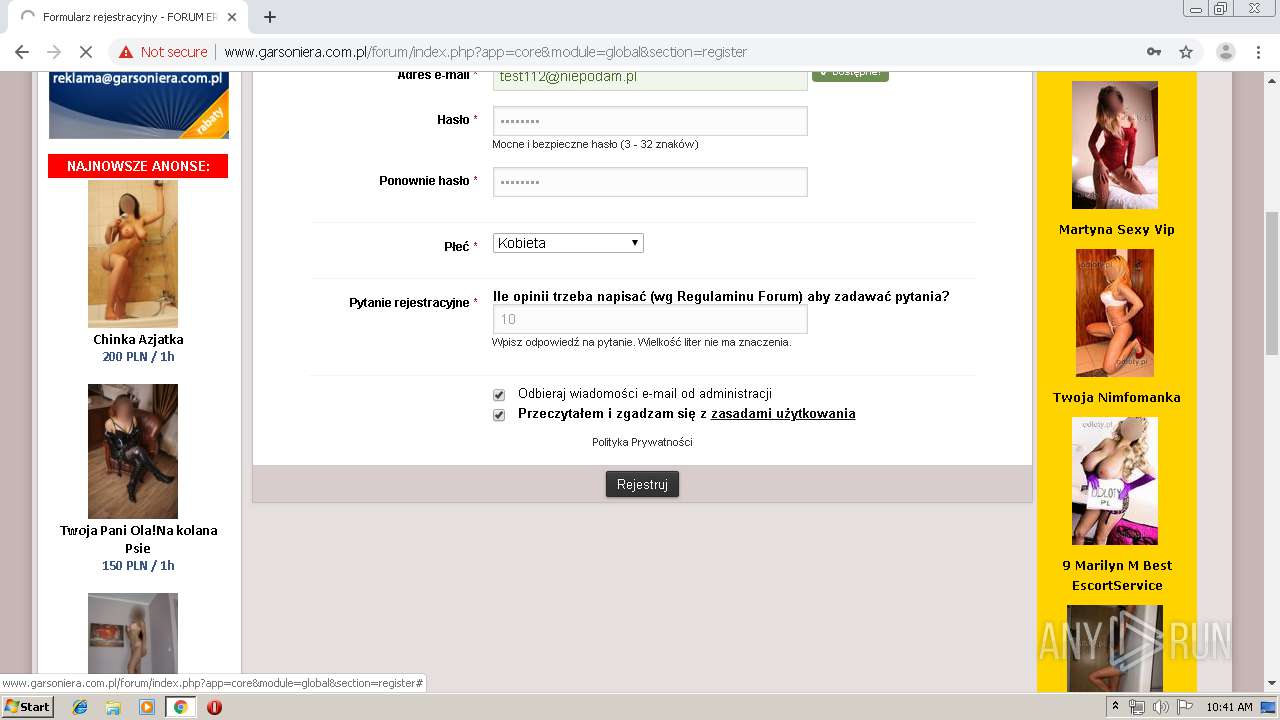
Task: Open the red Opera-style taskbar icon
Action: tap(214, 707)
